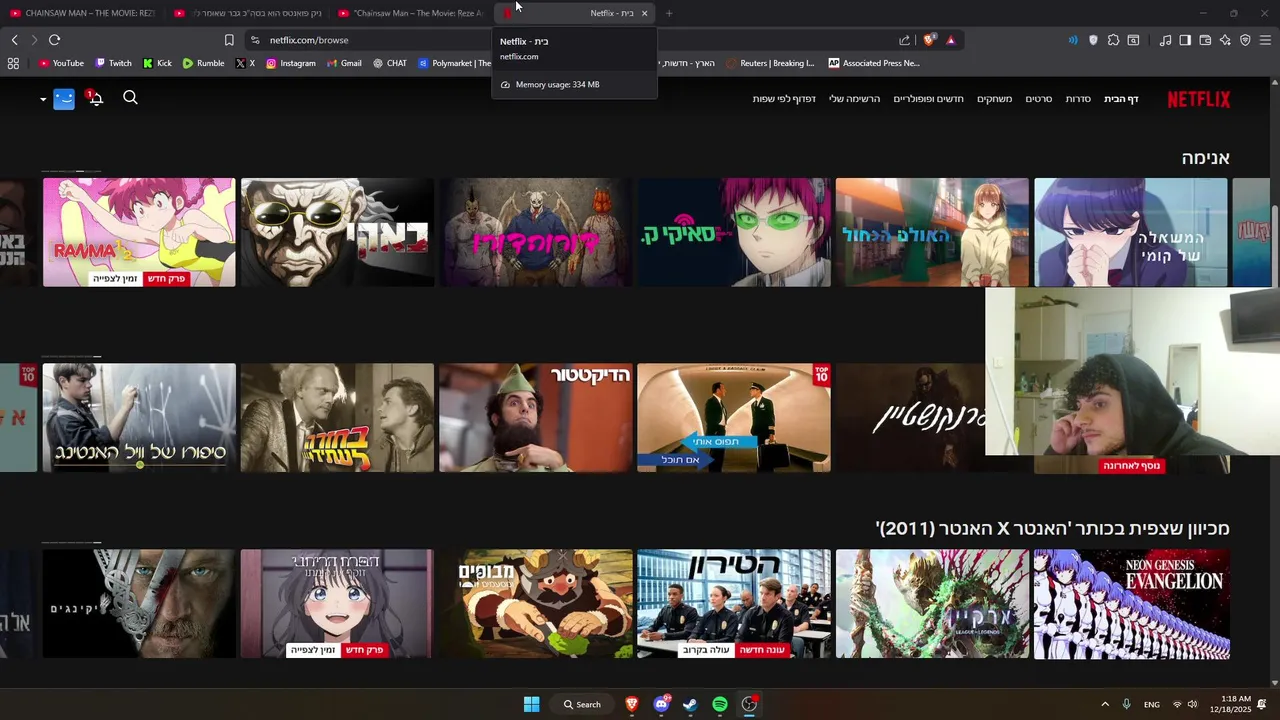Open סרטים section in Netflix nav
Image resolution: width=1280 pixels, height=720 pixels.
(1039, 99)
